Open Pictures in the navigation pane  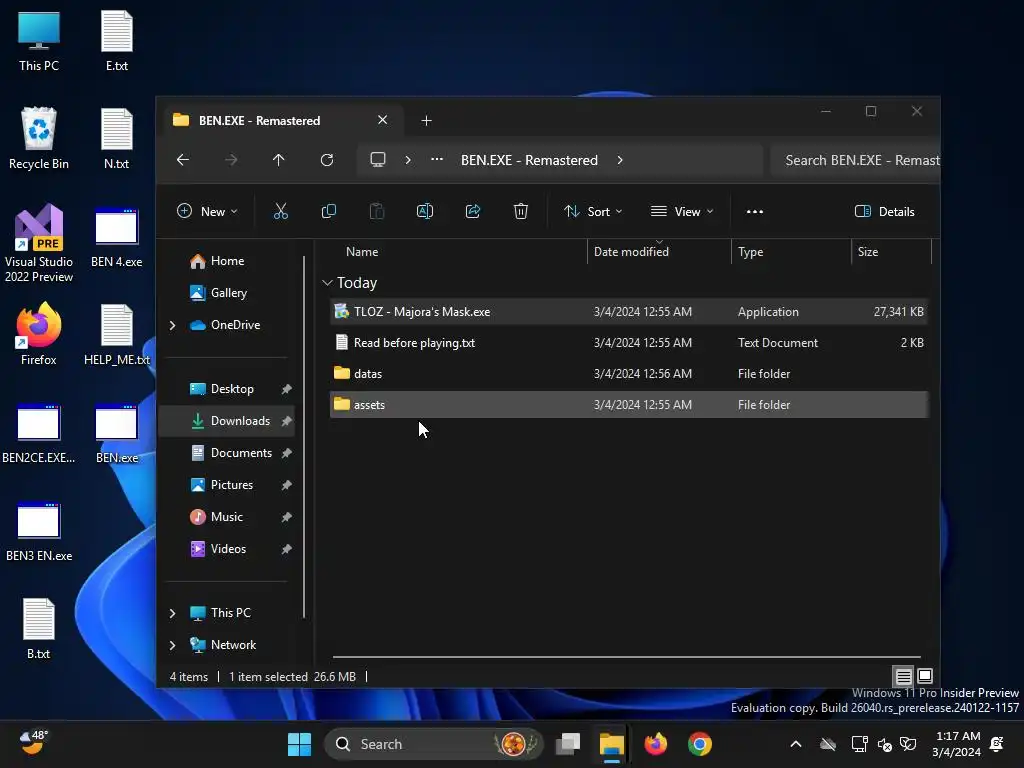coord(227,485)
